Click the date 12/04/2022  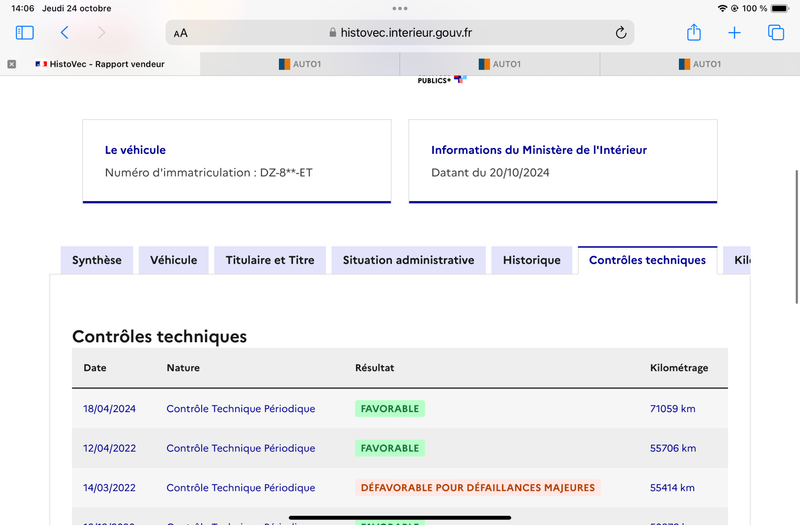tap(110, 448)
